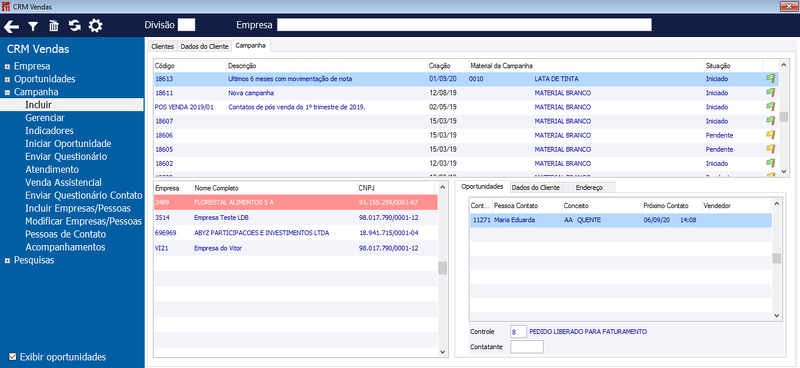
Task: Select the FLORESTAL ALIMENTOS S A row
Action: (296, 203)
